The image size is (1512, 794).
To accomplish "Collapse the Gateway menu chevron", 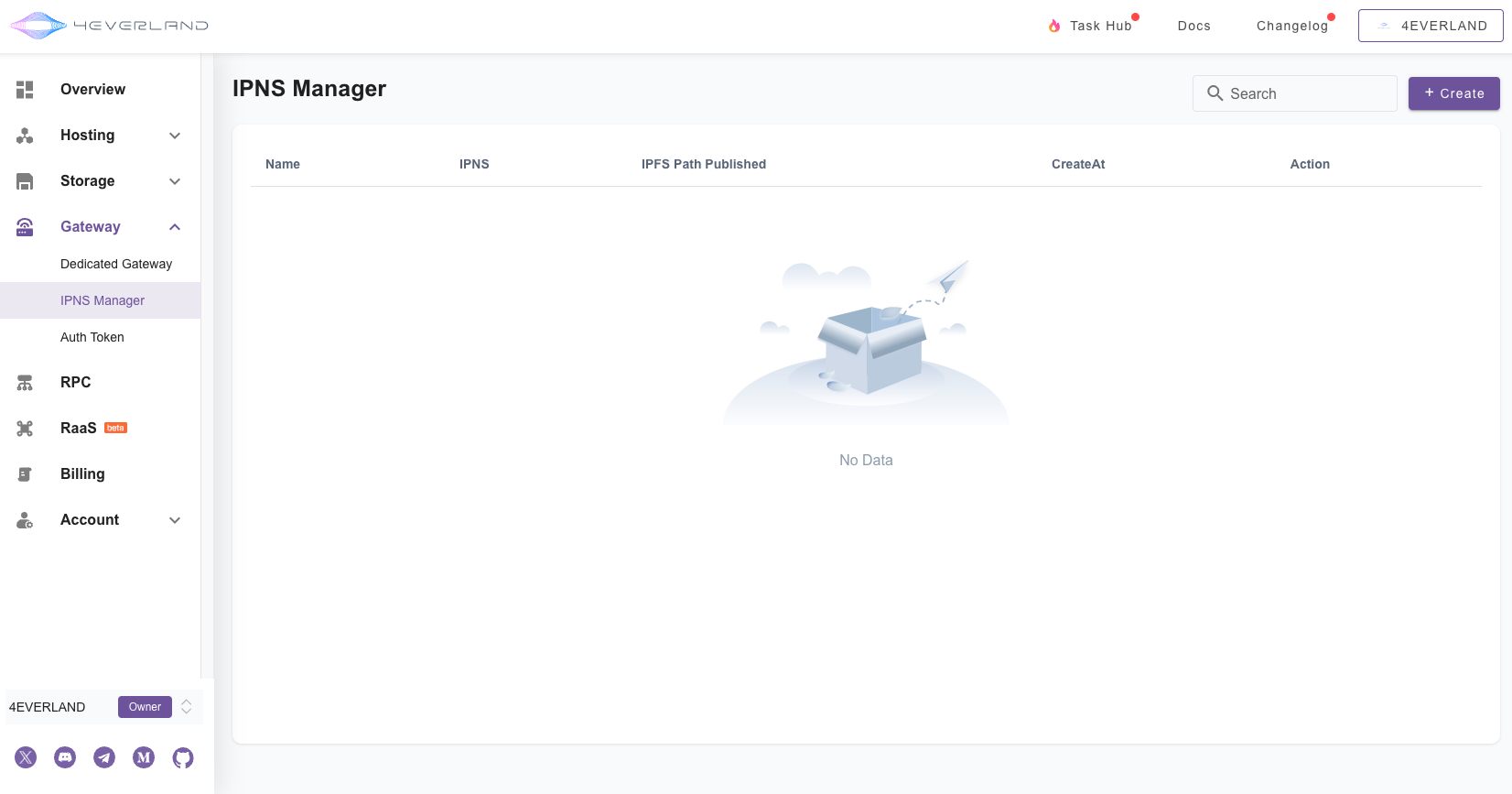I will click(x=175, y=227).
